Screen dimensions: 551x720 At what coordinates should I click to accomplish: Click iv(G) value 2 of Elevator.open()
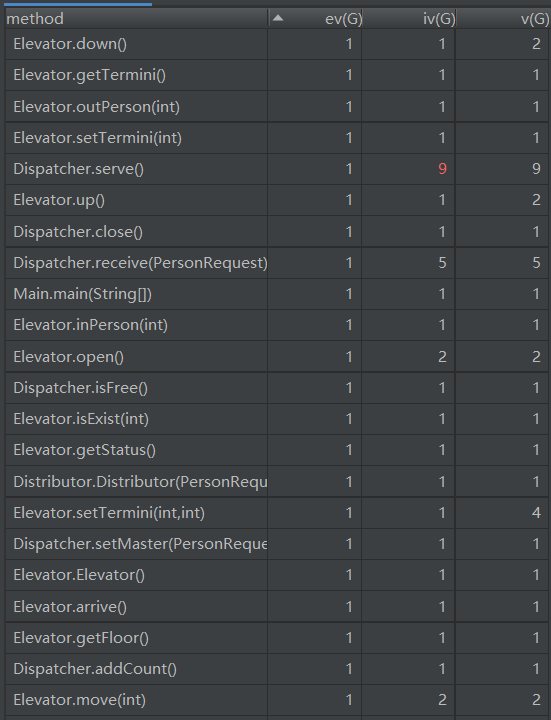click(442, 357)
